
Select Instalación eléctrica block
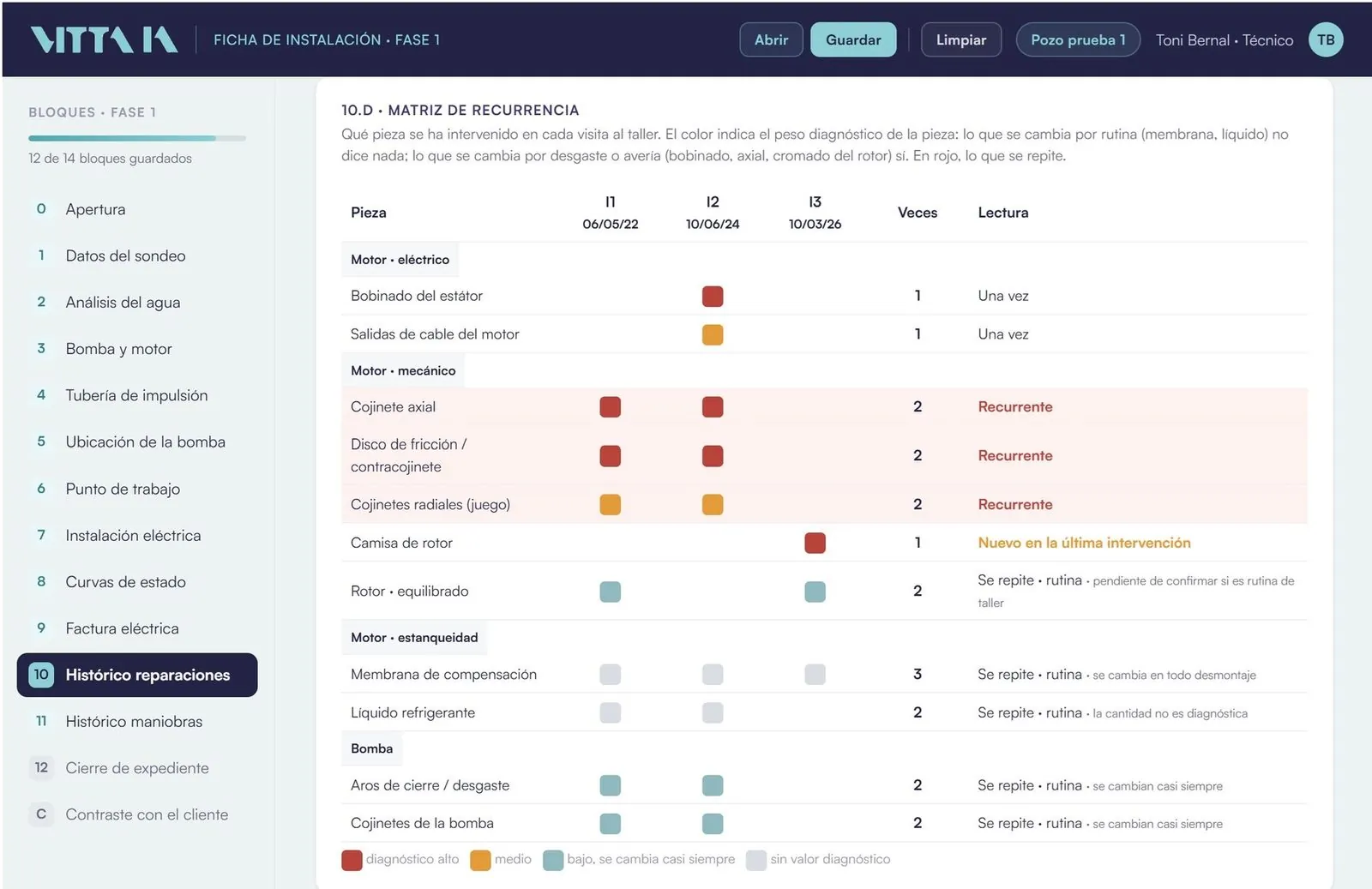click(137, 535)
